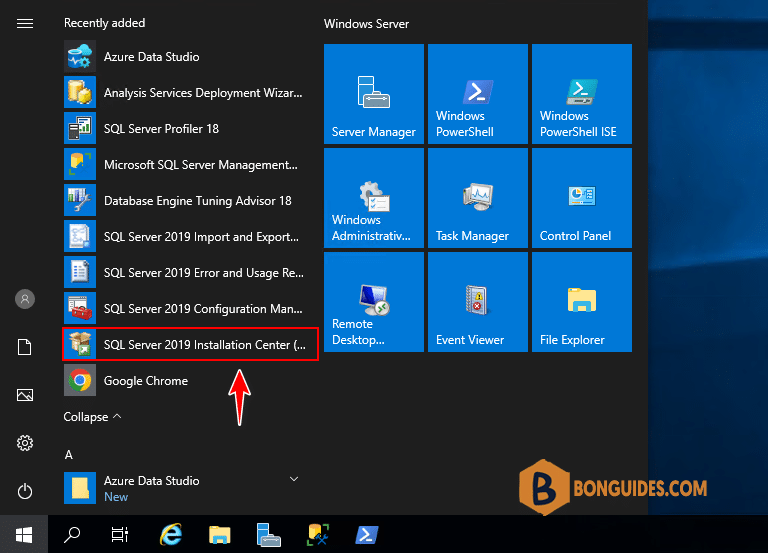Open Control Panel tile

(x=582, y=198)
